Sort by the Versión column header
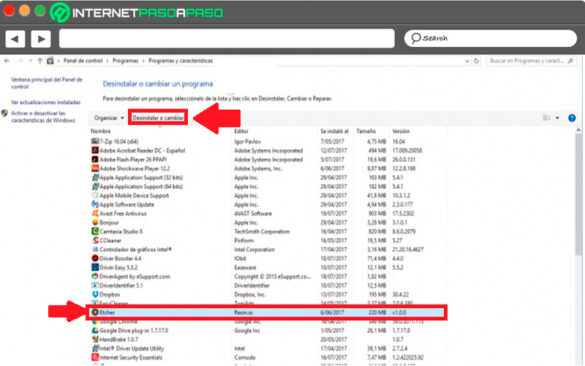This screenshot has width=585, height=366. tap(401, 131)
